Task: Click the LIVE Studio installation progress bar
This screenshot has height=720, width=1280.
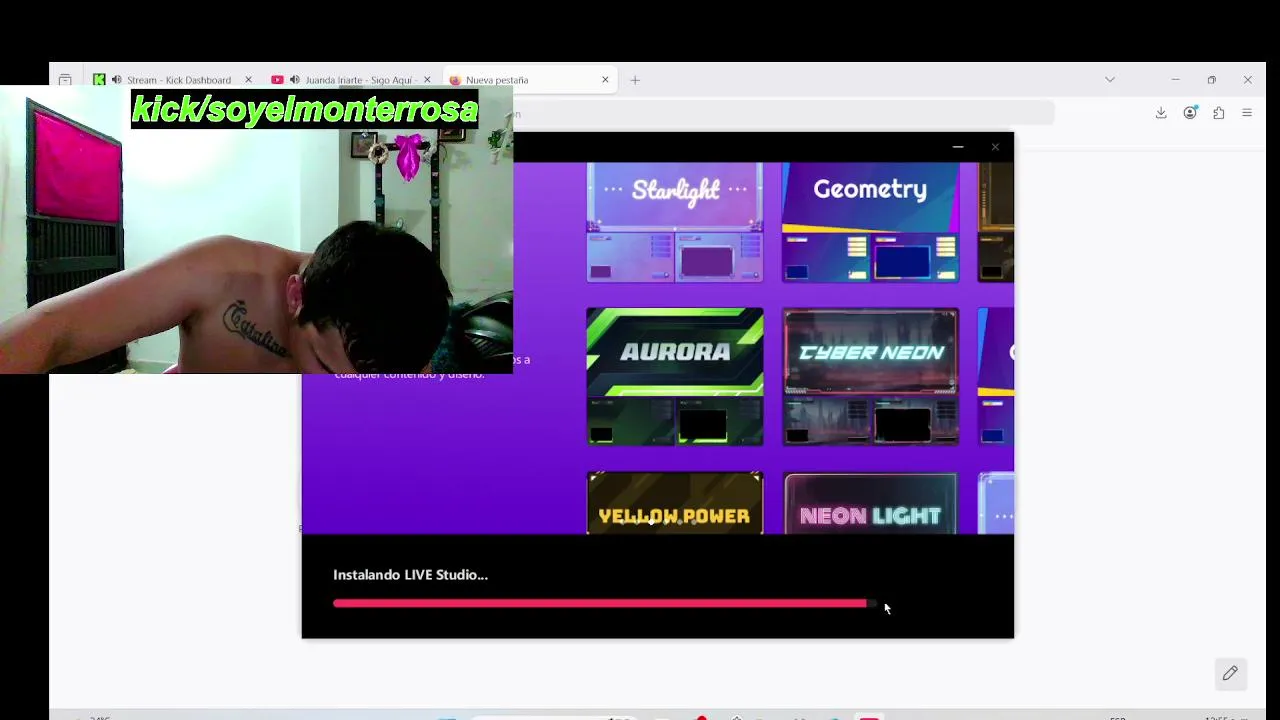Action: tap(605, 604)
